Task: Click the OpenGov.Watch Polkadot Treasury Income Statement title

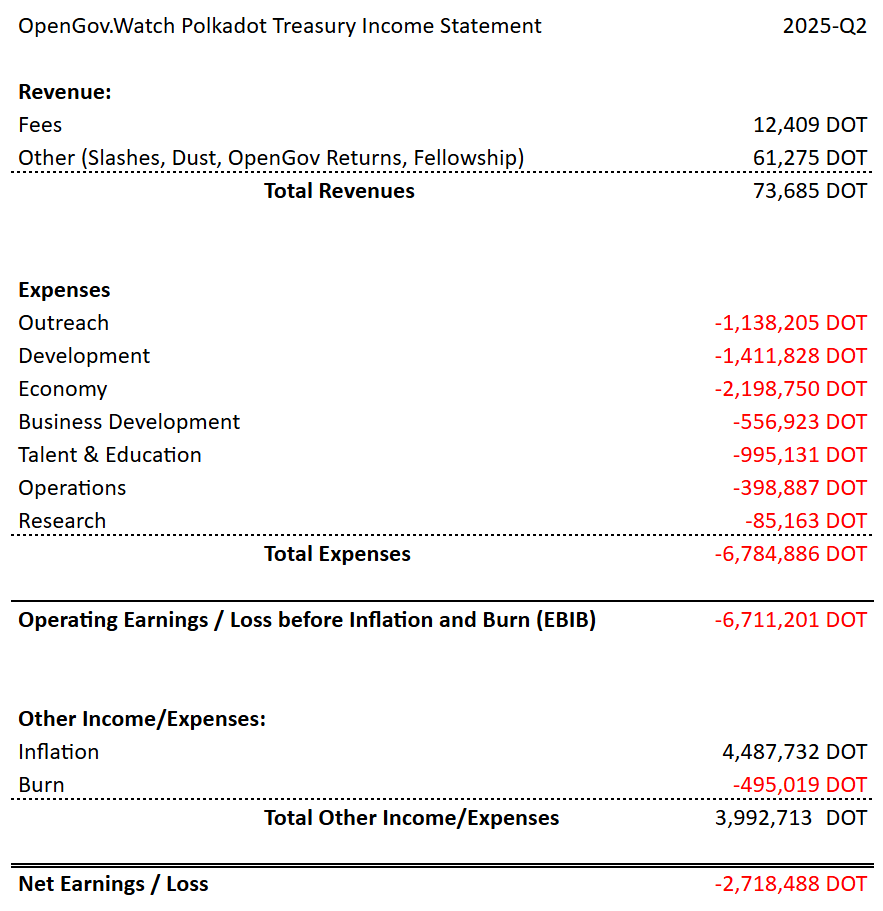Action: coord(280,26)
